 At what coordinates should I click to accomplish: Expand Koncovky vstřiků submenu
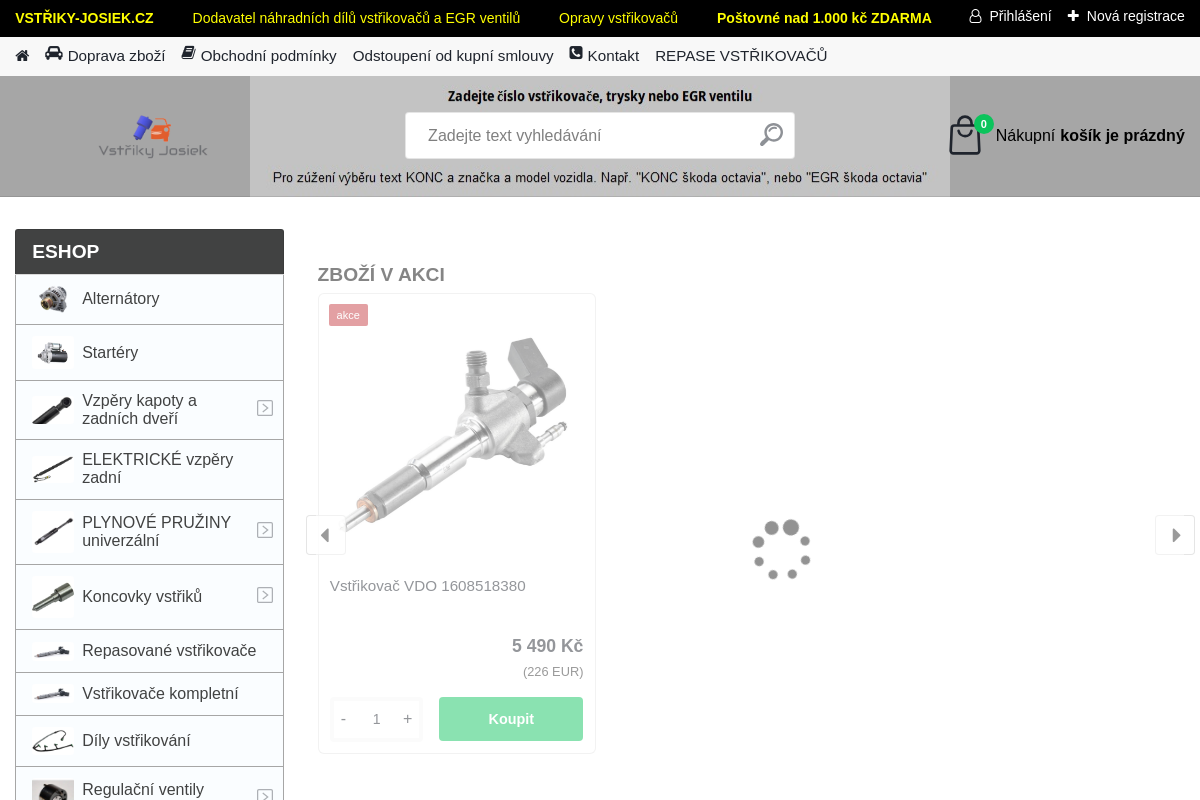coord(265,595)
